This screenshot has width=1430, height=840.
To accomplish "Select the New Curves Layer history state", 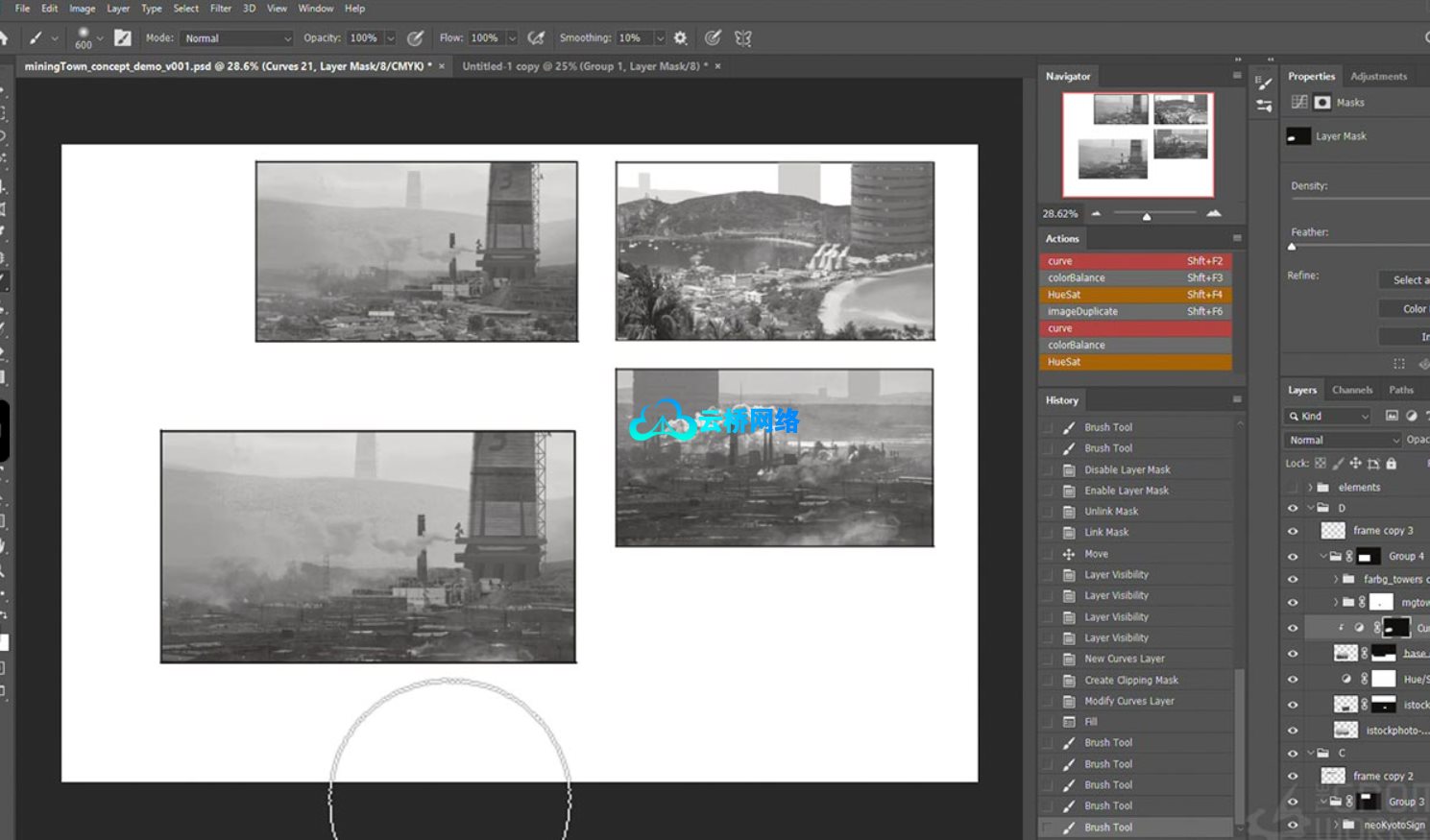I will [x=1124, y=660].
